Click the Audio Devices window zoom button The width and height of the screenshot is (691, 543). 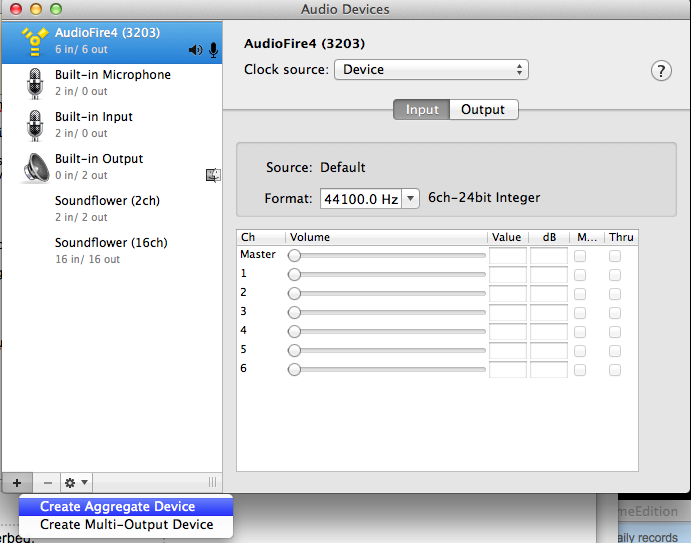(56, 9)
